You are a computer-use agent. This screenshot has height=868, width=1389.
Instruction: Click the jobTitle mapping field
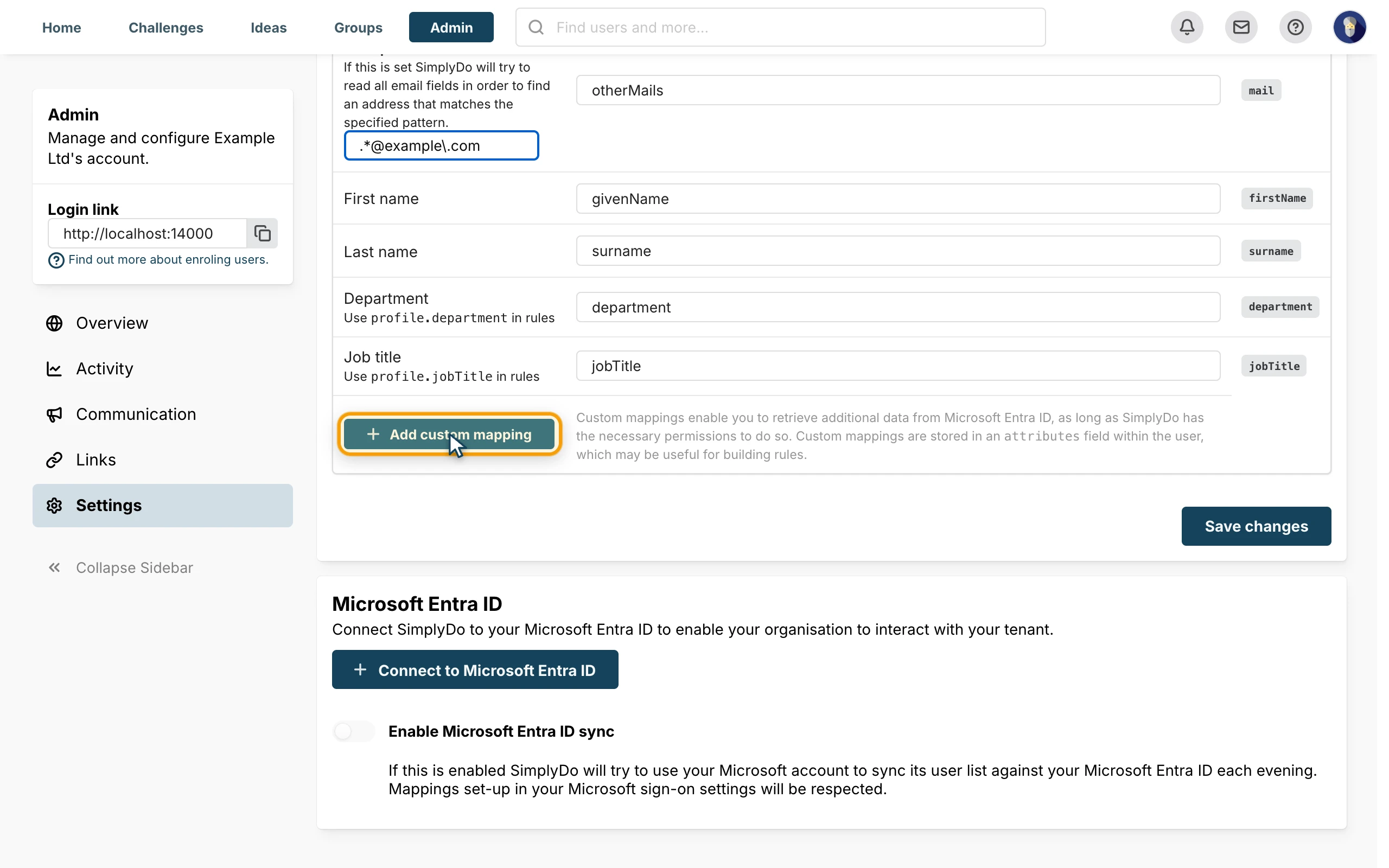897,366
